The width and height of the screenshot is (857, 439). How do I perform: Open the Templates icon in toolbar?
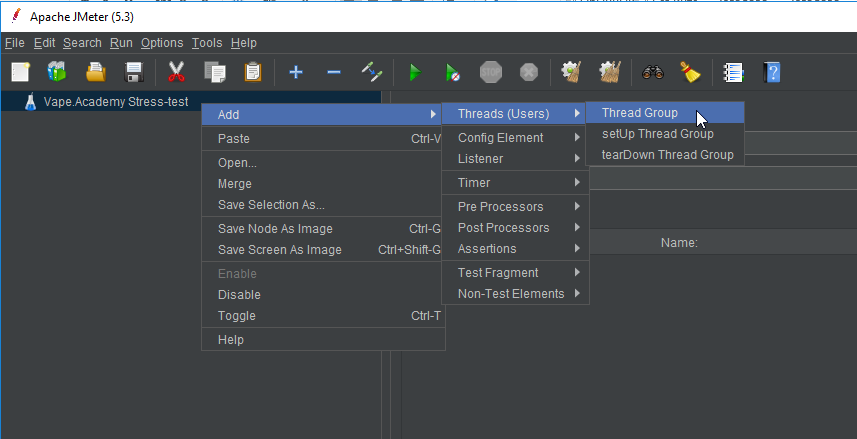pyautogui.click(x=57, y=72)
